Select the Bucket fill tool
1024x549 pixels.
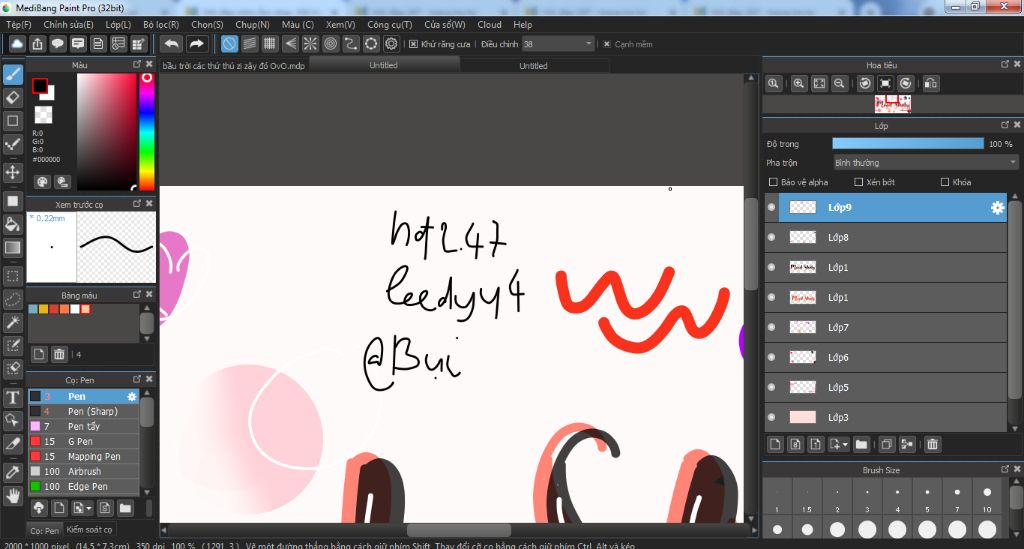pyautogui.click(x=12, y=225)
